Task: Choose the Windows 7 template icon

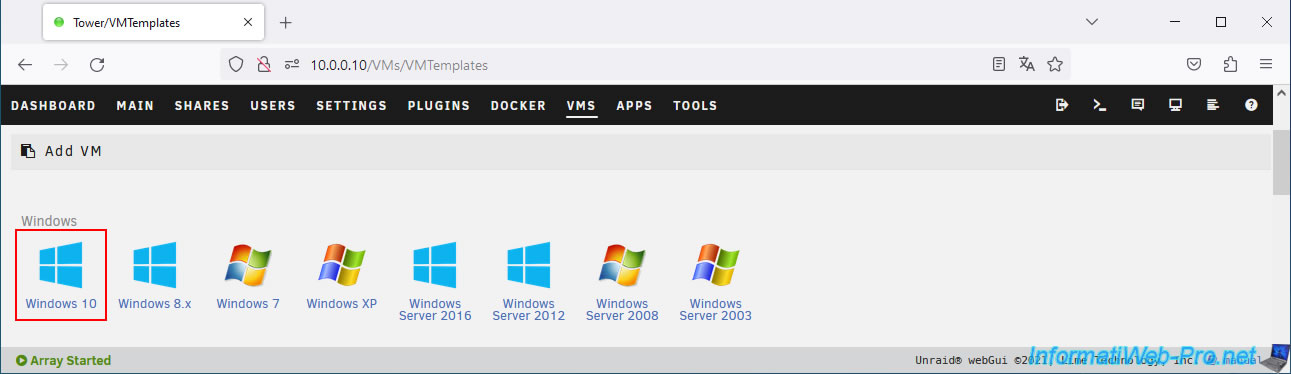Action: pos(248,265)
